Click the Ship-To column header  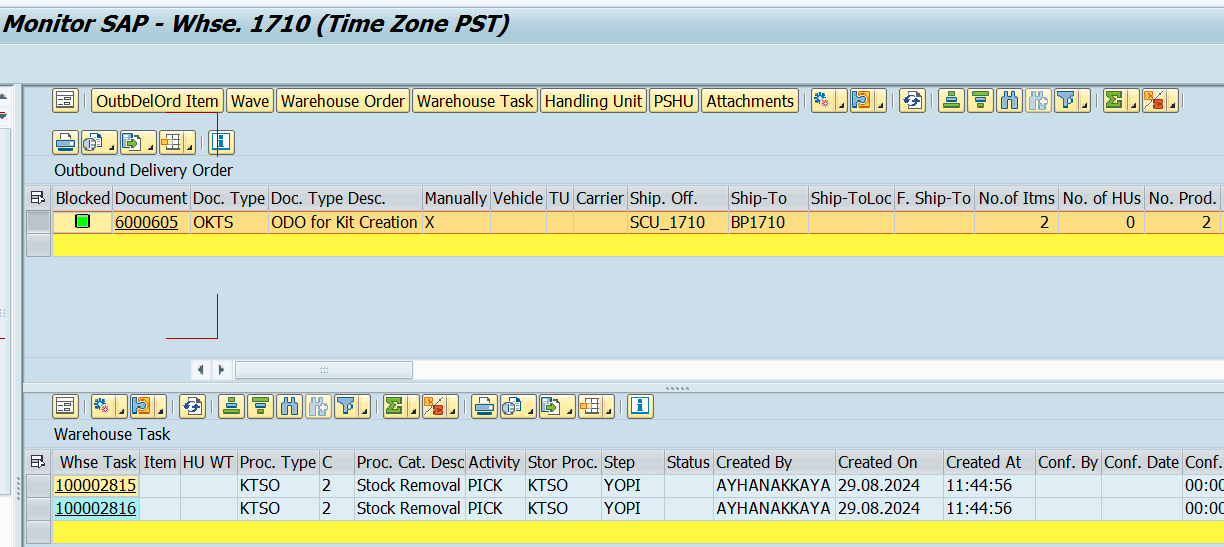[768, 198]
